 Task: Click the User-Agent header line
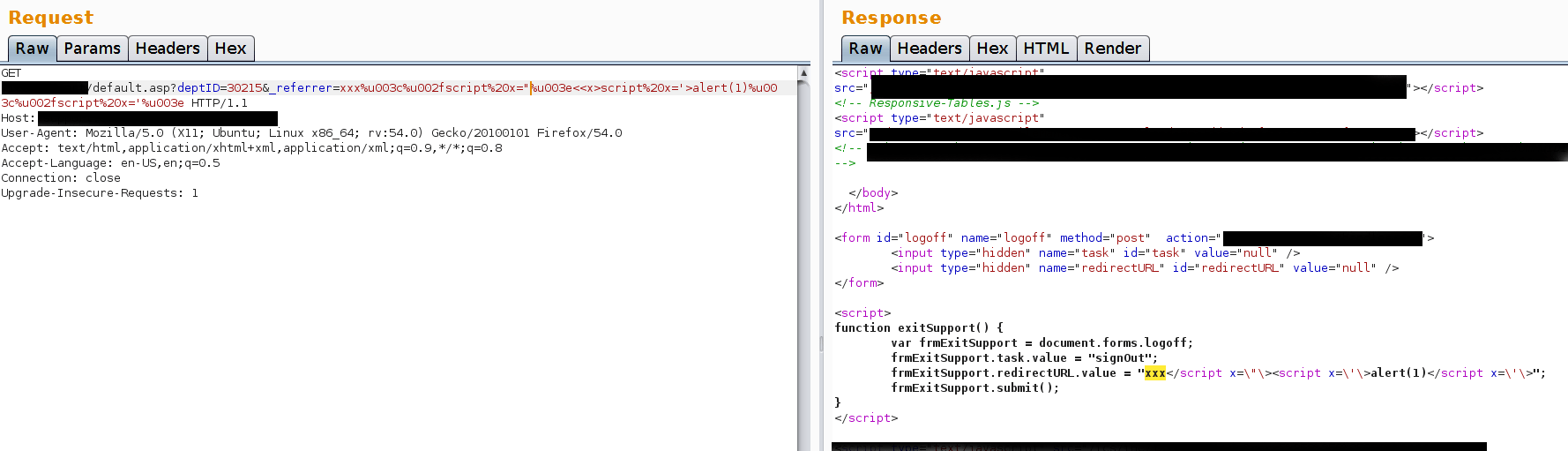coord(311,133)
